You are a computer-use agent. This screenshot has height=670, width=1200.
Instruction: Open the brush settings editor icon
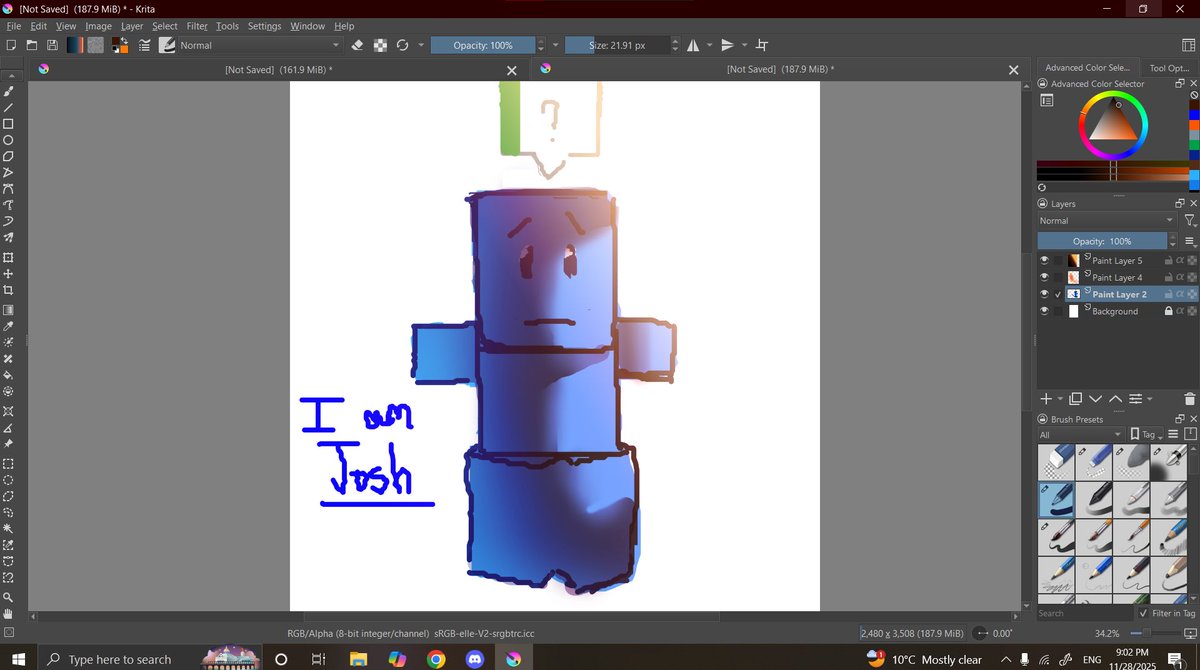pos(145,45)
